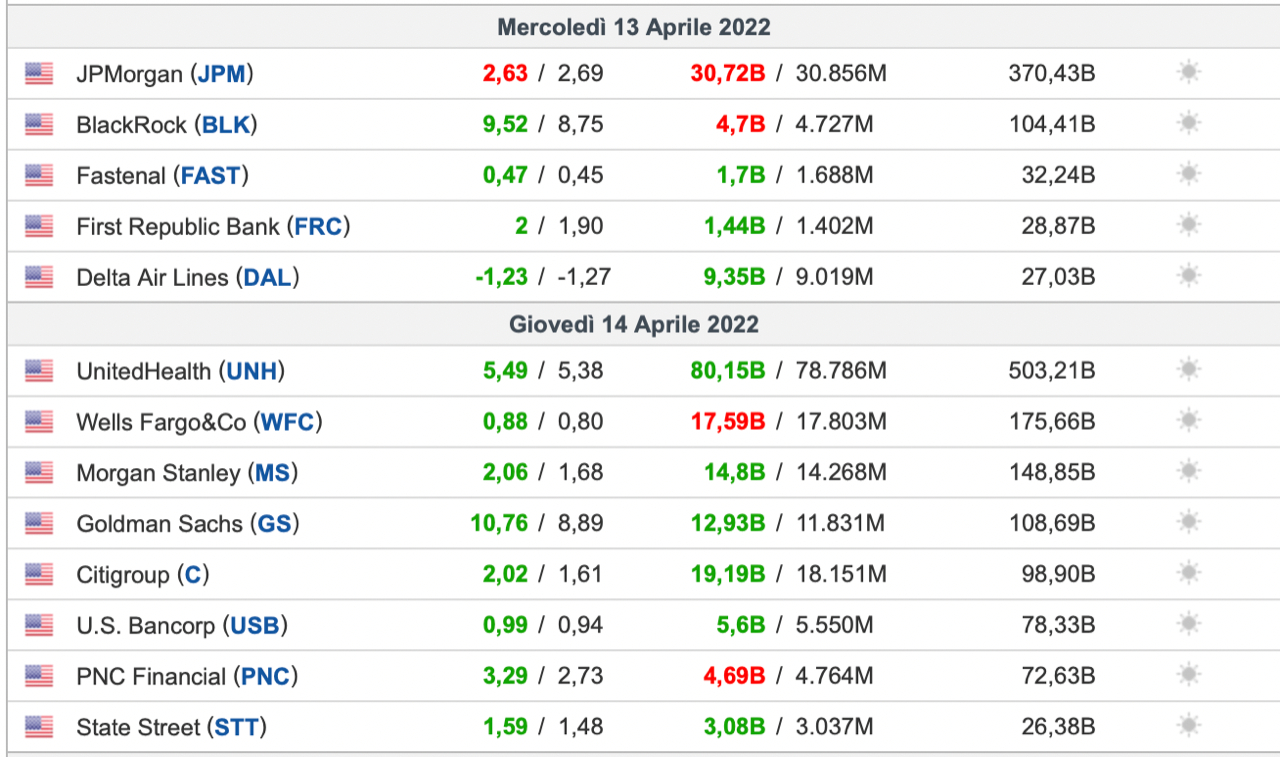Click the US flag icon beside Fastenal
The image size is (1280, 757).
(x=39, y=175)
